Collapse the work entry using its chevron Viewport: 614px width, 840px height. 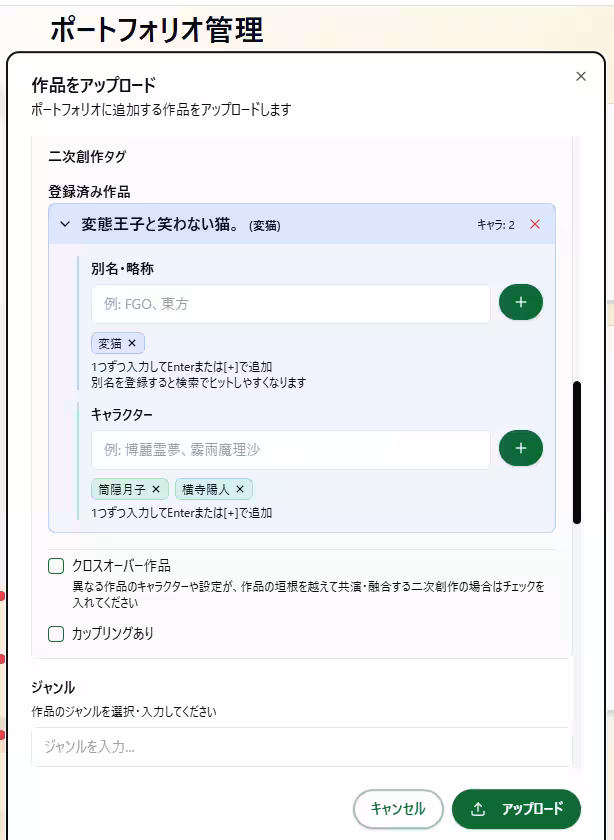click(x=62, y=224)
